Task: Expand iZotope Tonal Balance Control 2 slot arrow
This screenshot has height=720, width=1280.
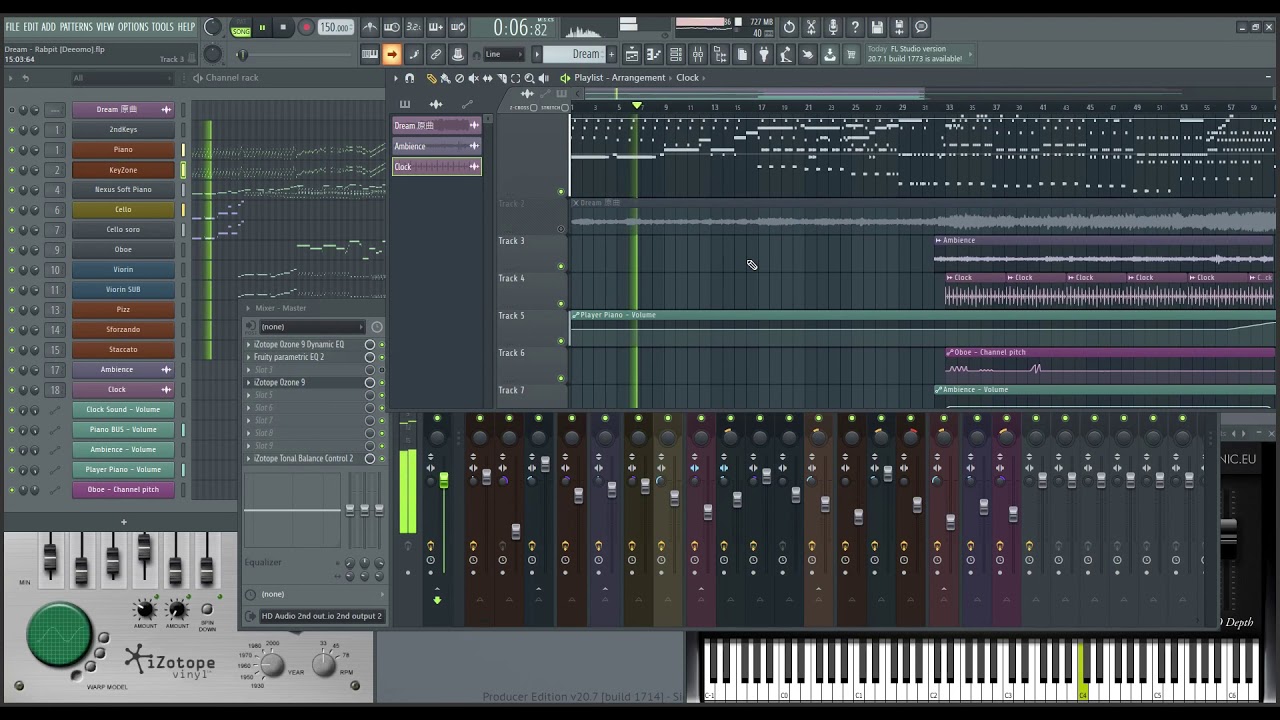Action: [x=249, y=458]
